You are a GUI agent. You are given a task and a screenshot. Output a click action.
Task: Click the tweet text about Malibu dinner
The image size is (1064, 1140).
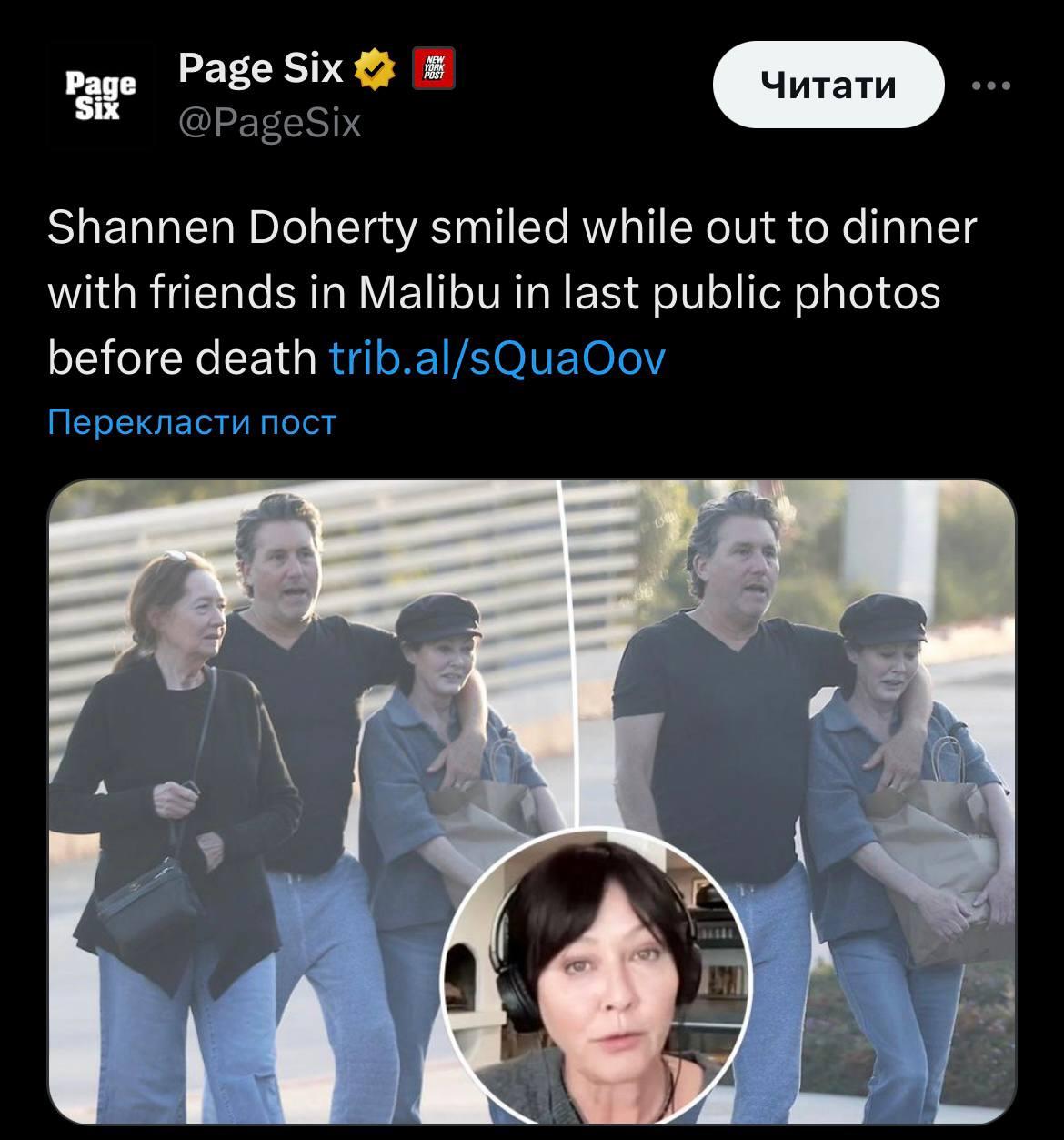tap(512, 293)
